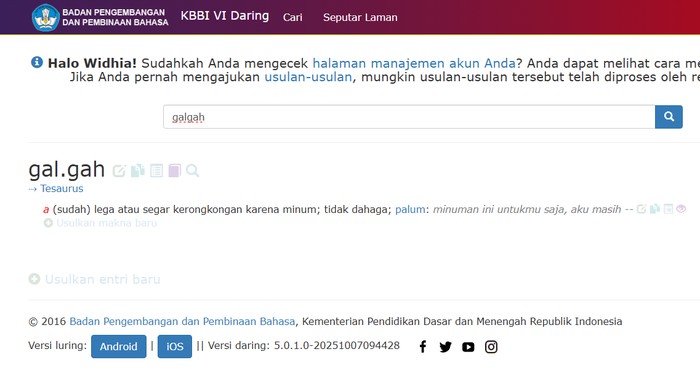Click Usulkan entri baru link text
Viewport: 700px width, 381px height.
[103, 280]
